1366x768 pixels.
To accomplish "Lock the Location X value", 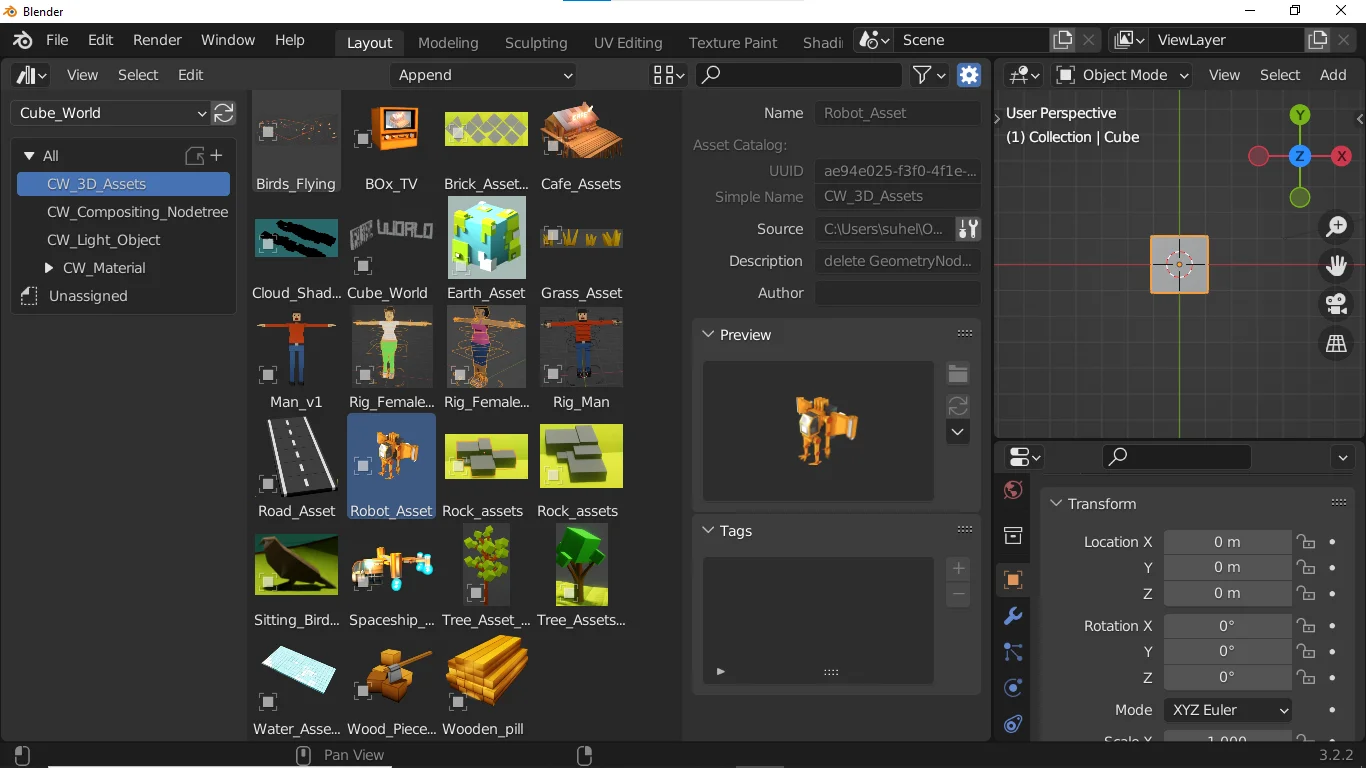I will tap(1306, 541).
